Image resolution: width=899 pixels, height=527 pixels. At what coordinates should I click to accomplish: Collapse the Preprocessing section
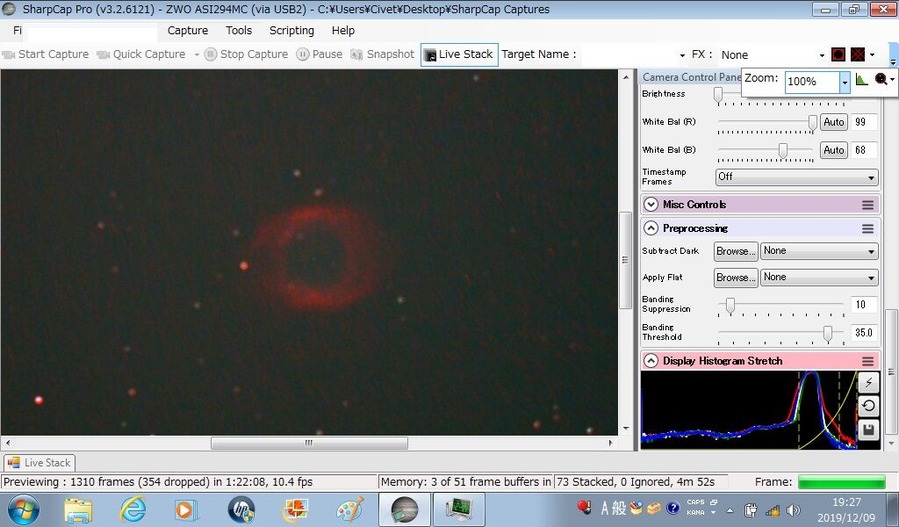pos(650,228)
